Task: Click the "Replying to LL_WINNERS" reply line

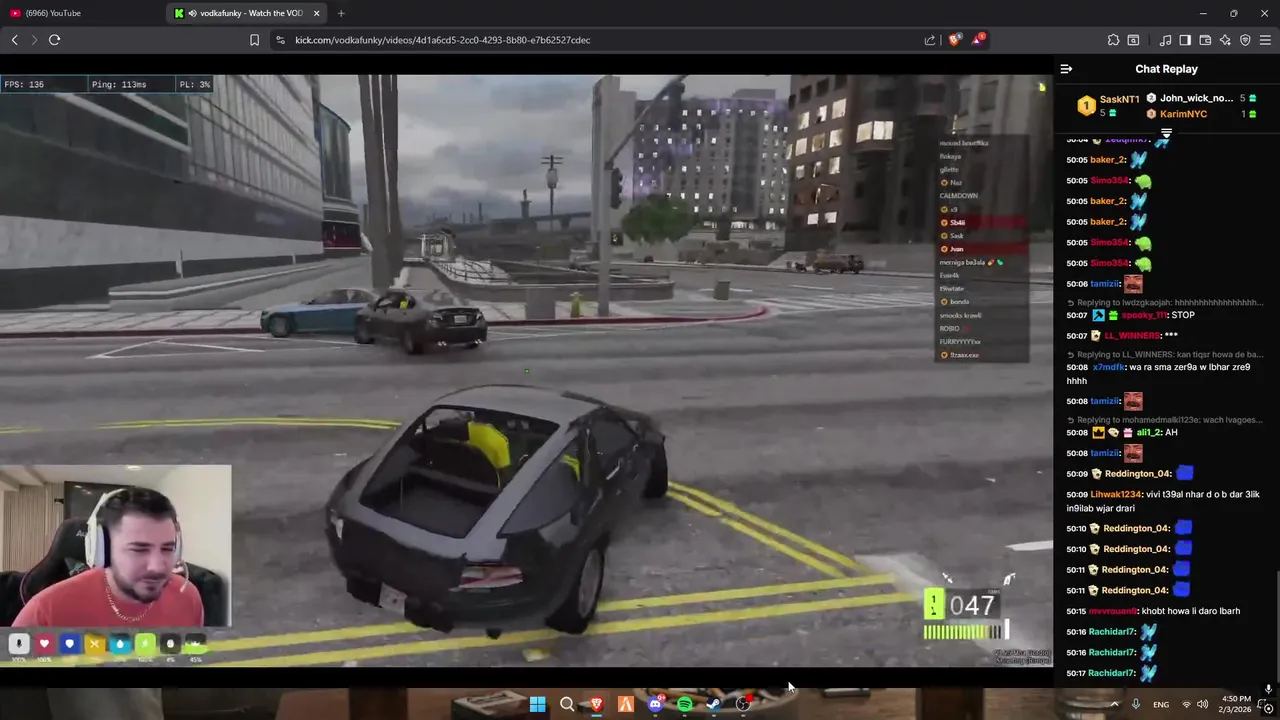Action: pyautogui.click(x=1166, y=354)
